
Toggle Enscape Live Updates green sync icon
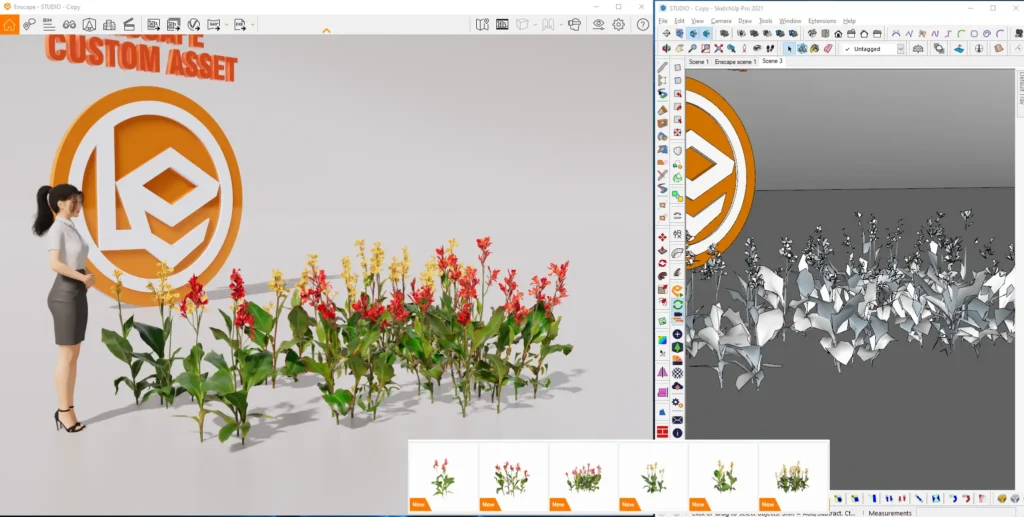tap(677, 304)
